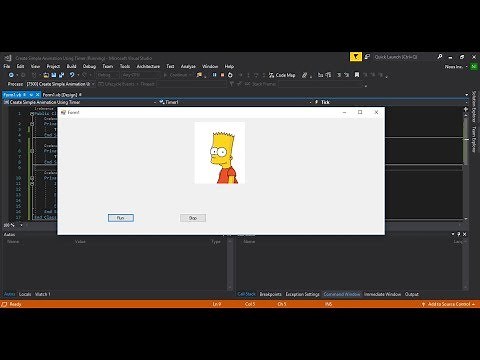Switch to the Breakpoints tab
The width and height of the screenshot is (480, 360).
[x=270, y=294]
